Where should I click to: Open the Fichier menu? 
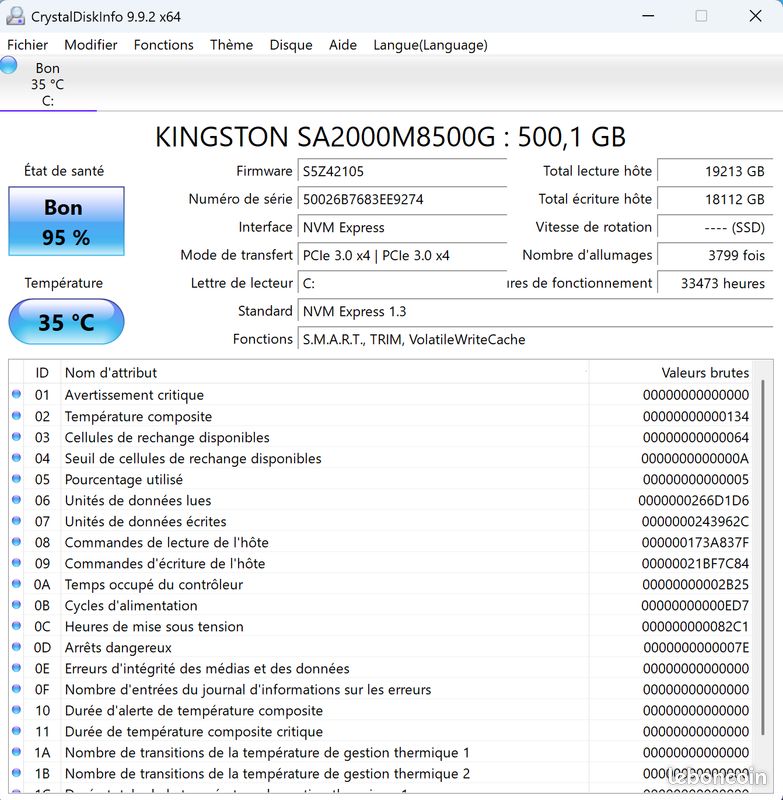(x=28, y=45)
